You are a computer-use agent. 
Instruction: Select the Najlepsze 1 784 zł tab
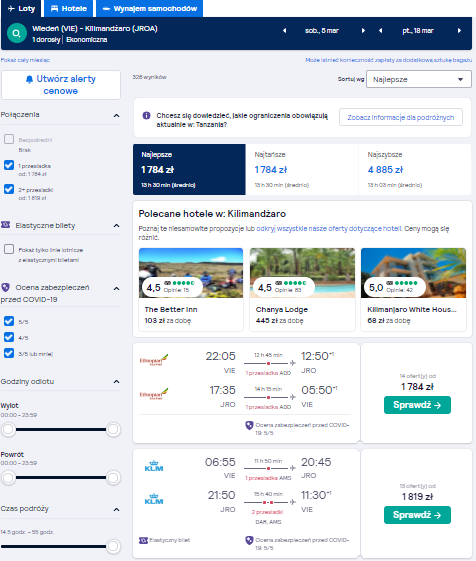[189, 170]
